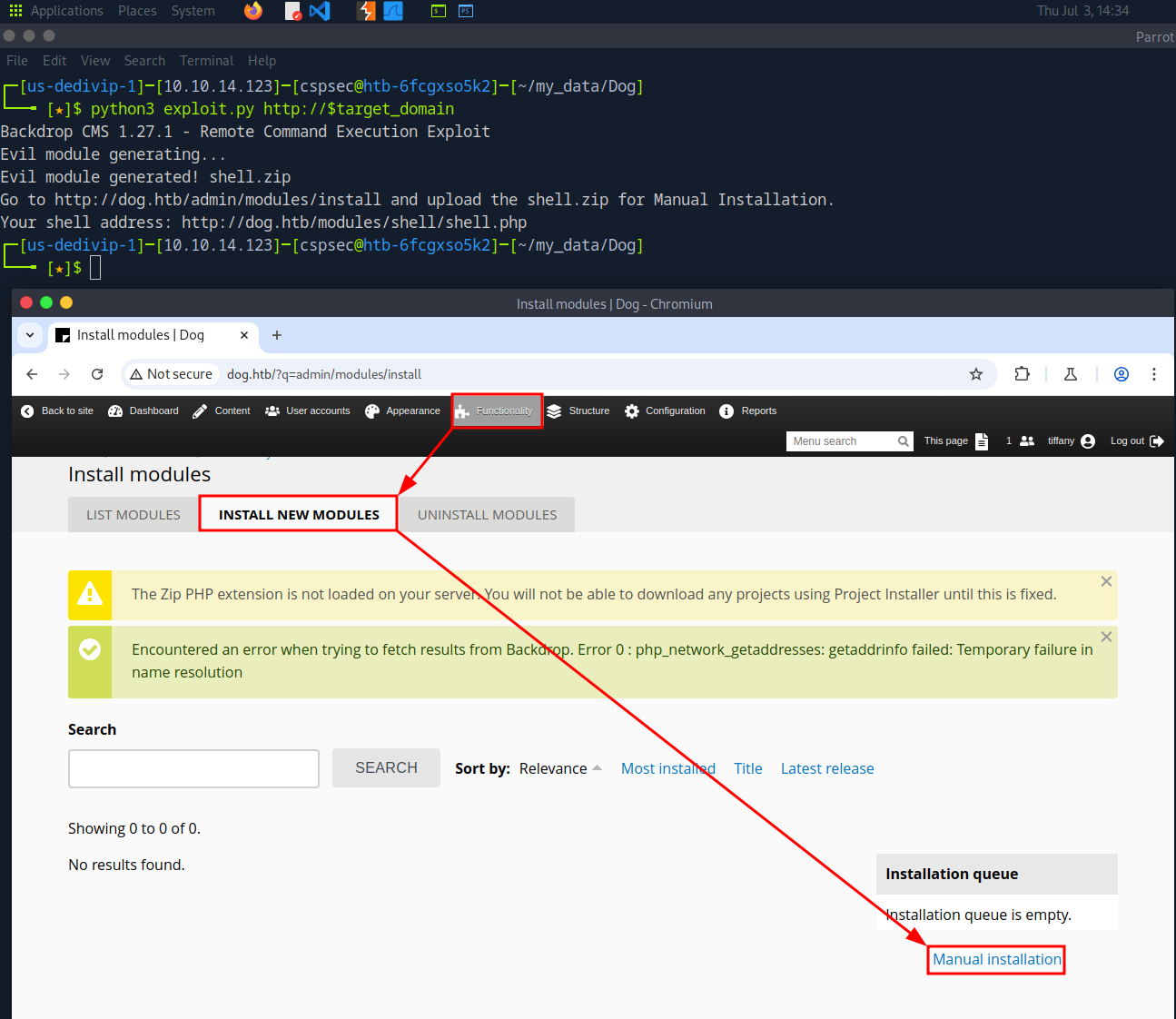The image size is (1176, 1019).
Task: Go back using Chromium's back arrow
Action: tap(32, 374)
